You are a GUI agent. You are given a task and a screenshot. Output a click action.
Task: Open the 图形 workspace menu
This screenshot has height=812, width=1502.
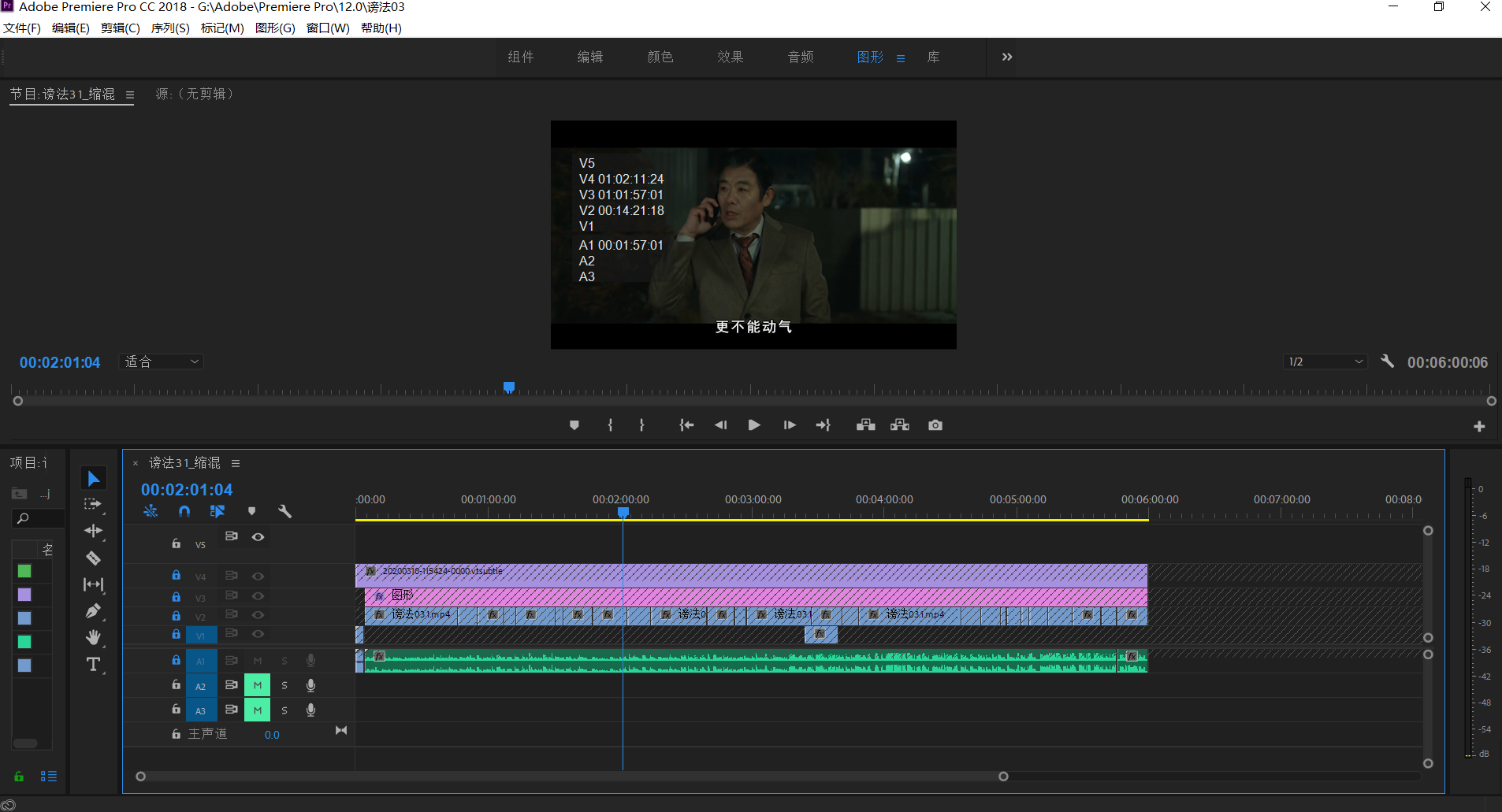coord(901,58)
